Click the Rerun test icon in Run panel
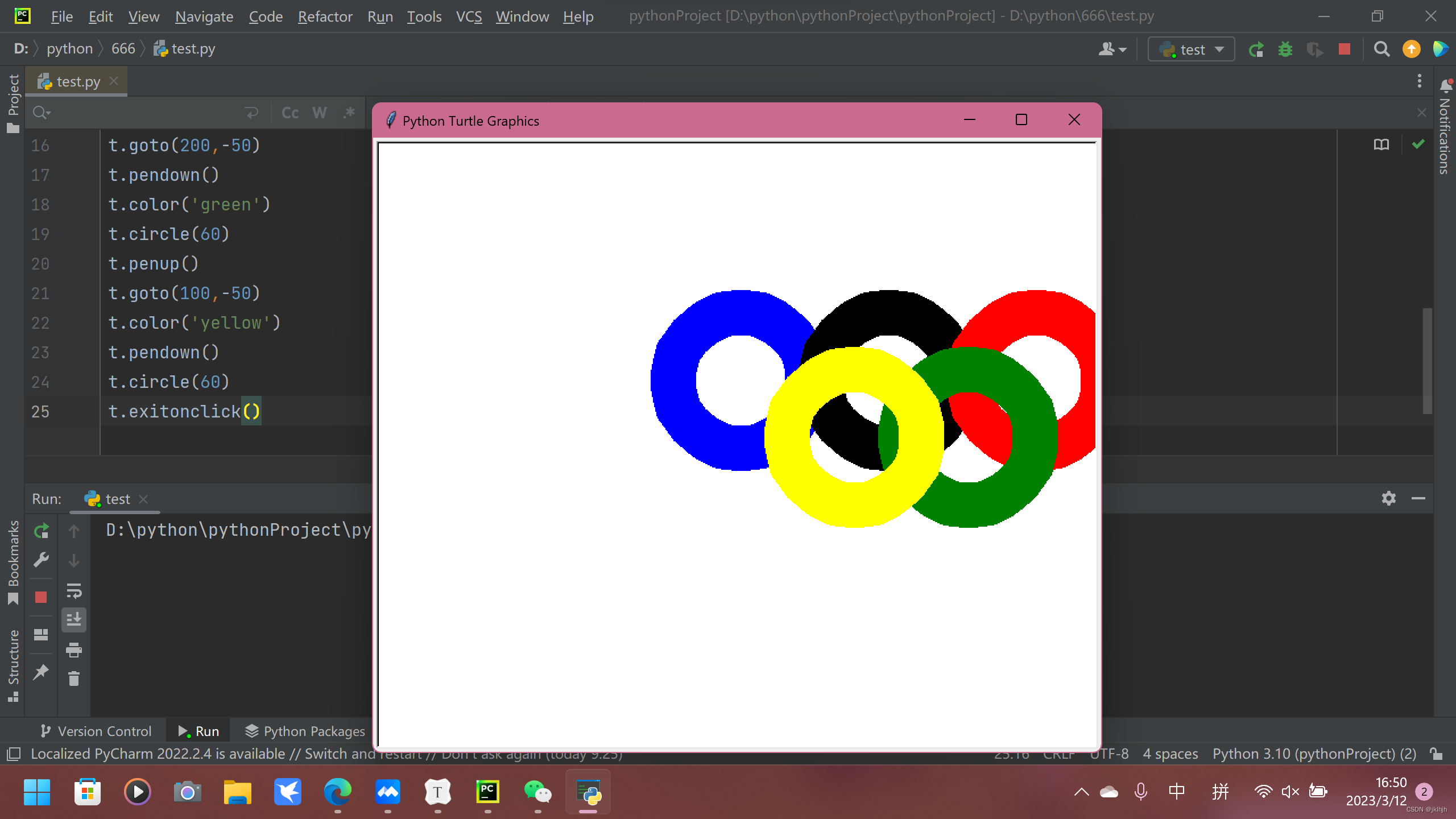The width and height of the screenshot is (1456, 819). pyautogui.click(x=41, y=531)
